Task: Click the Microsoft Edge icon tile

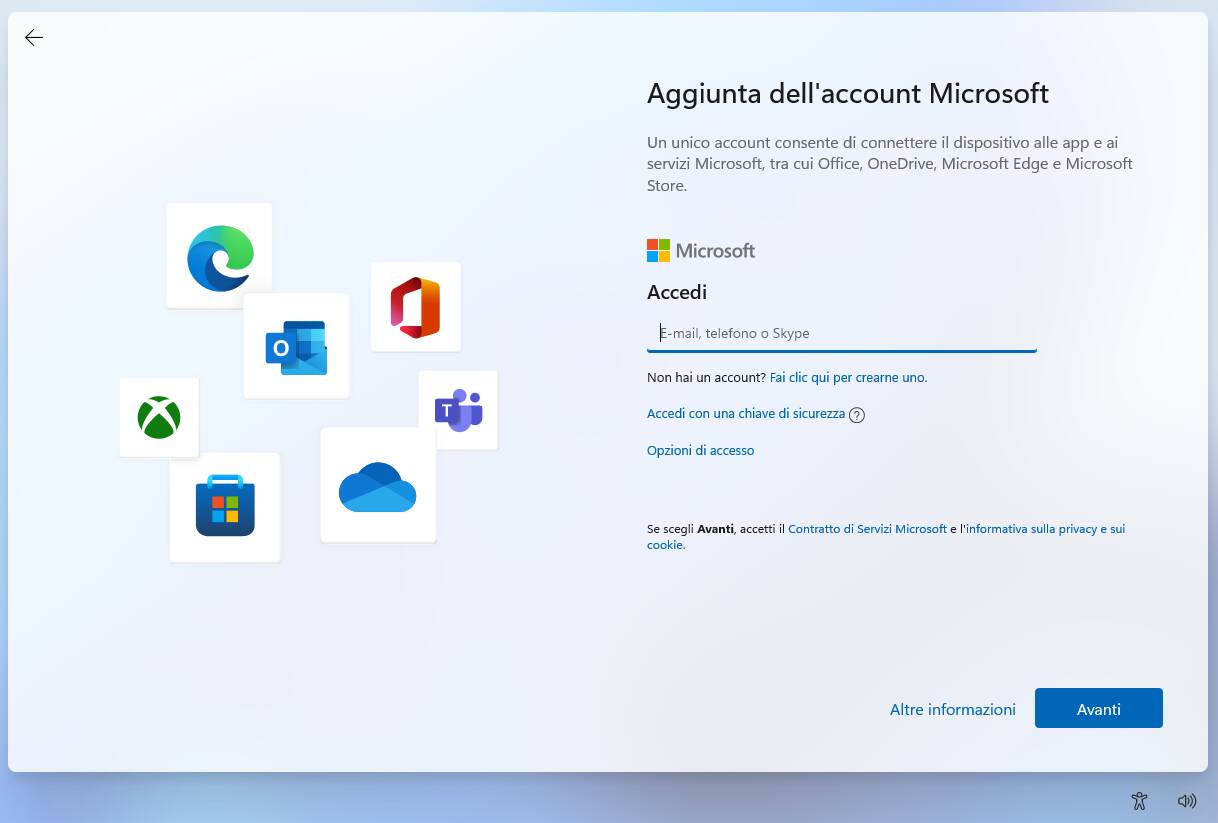Action: pos(219,256)
